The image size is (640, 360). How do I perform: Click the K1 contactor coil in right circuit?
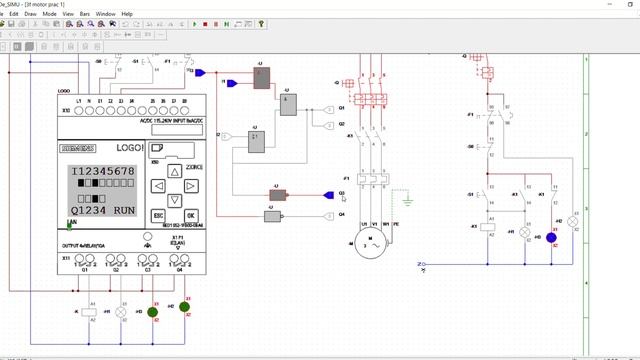(488, 227)
